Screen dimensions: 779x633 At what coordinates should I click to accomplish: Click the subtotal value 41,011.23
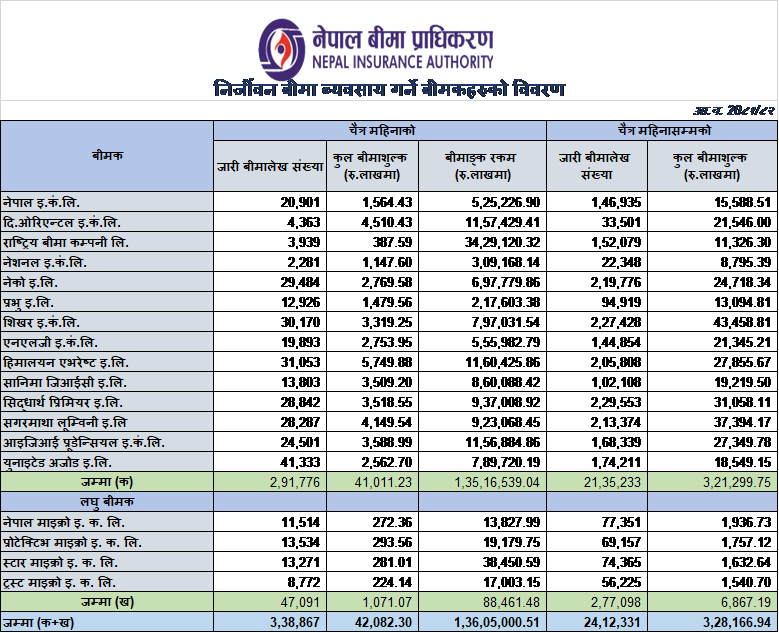tap(383, 482)
